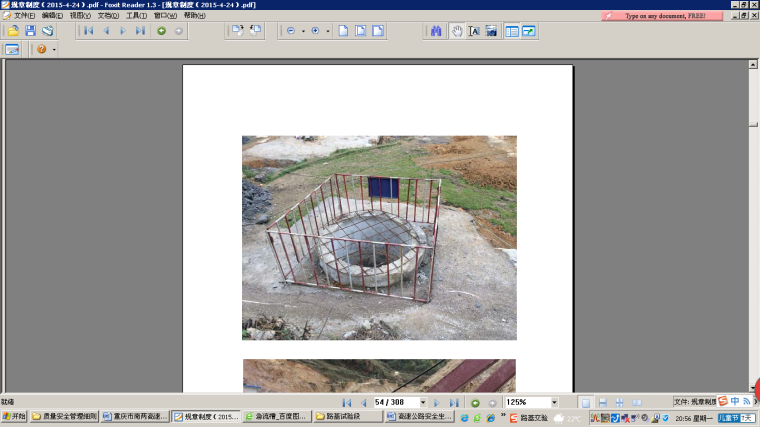
Task: Click the Print icon in toolbar
Action: [47, 31]
